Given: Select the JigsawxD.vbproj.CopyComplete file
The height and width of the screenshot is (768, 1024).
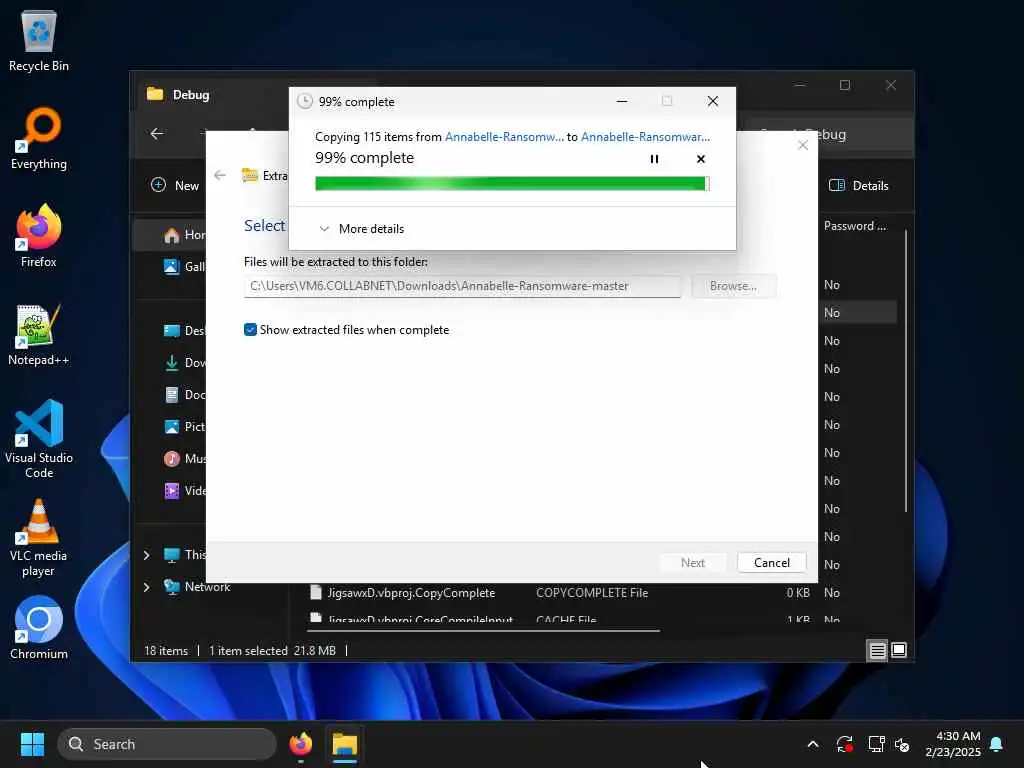Looking at the screenshot, I should tap(411, 593).
